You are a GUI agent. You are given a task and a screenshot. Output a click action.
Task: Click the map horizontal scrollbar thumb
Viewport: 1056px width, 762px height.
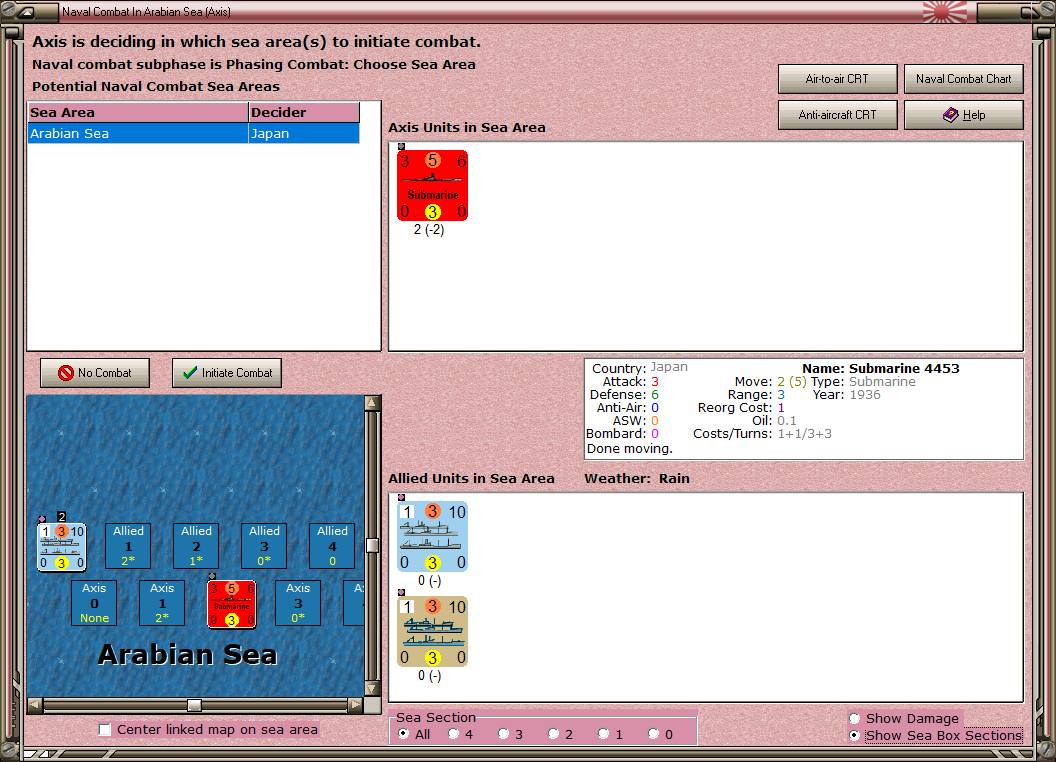click(194, 705)
